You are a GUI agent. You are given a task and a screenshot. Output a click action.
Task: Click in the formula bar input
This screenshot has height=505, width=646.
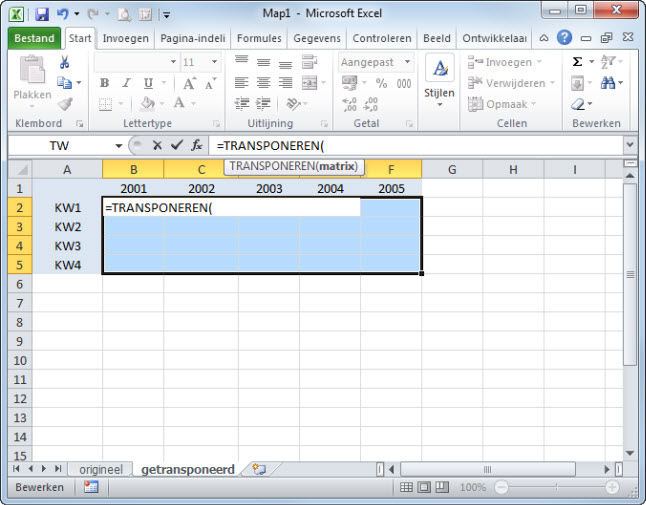416,145
